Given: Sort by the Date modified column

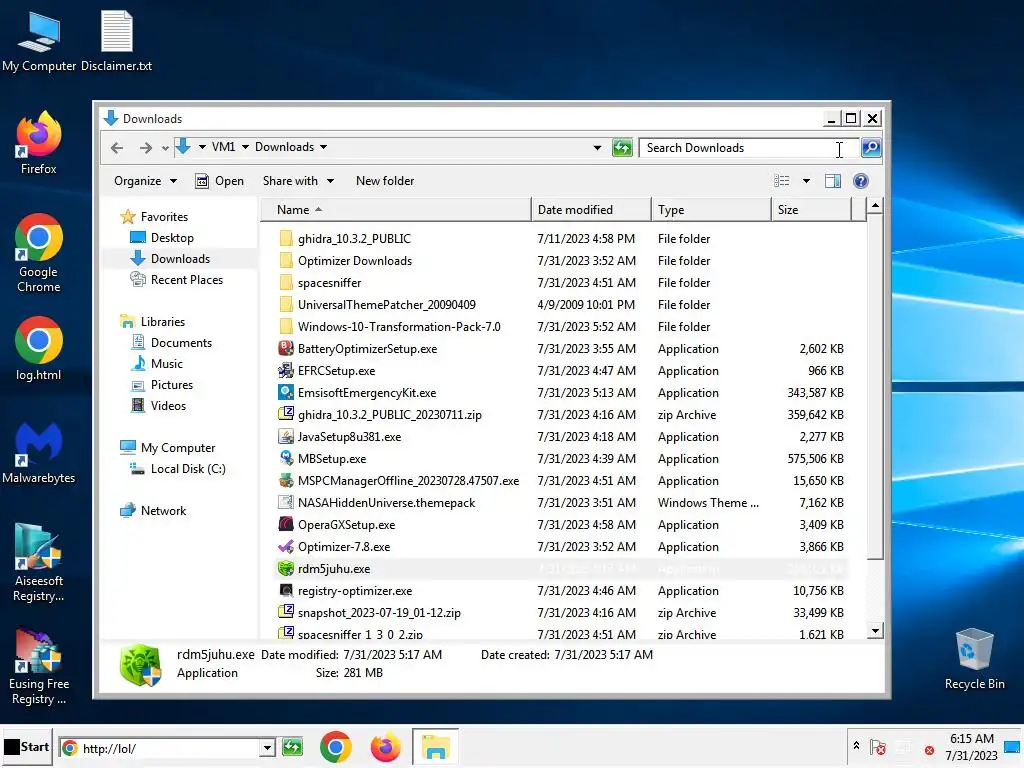Looking at the screenshot, I should (x=591, y=210).
